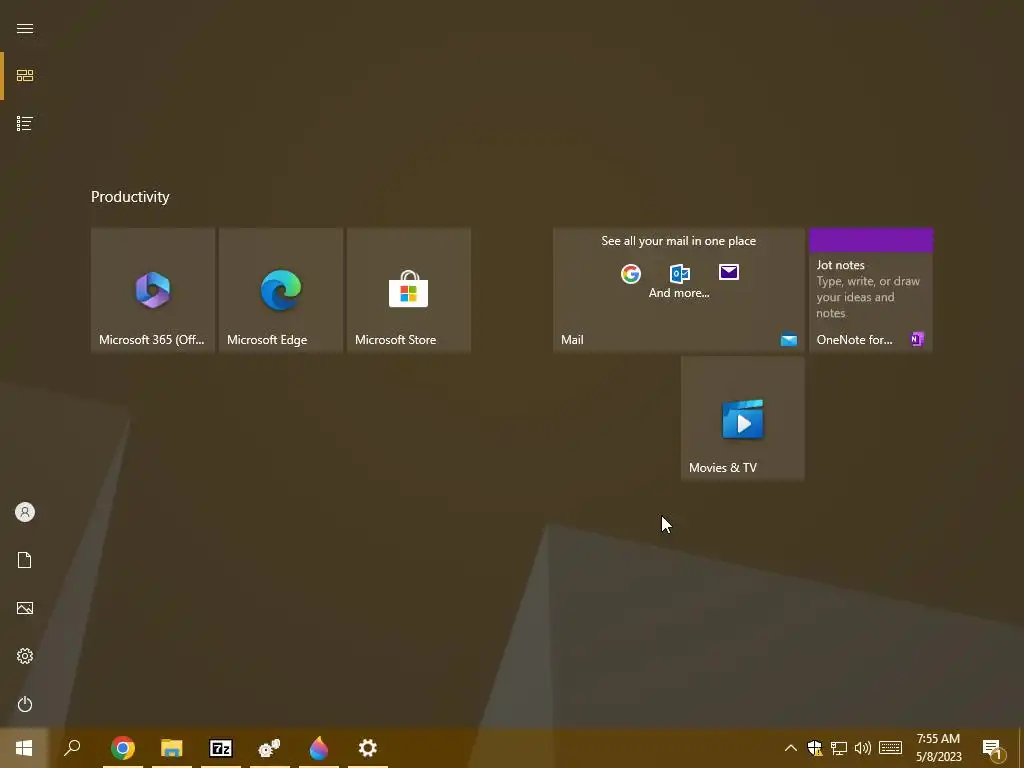Open Windows Security tray icon
Image resolution: width=1024 pixels, height=768 pixels.
point(814,748)
